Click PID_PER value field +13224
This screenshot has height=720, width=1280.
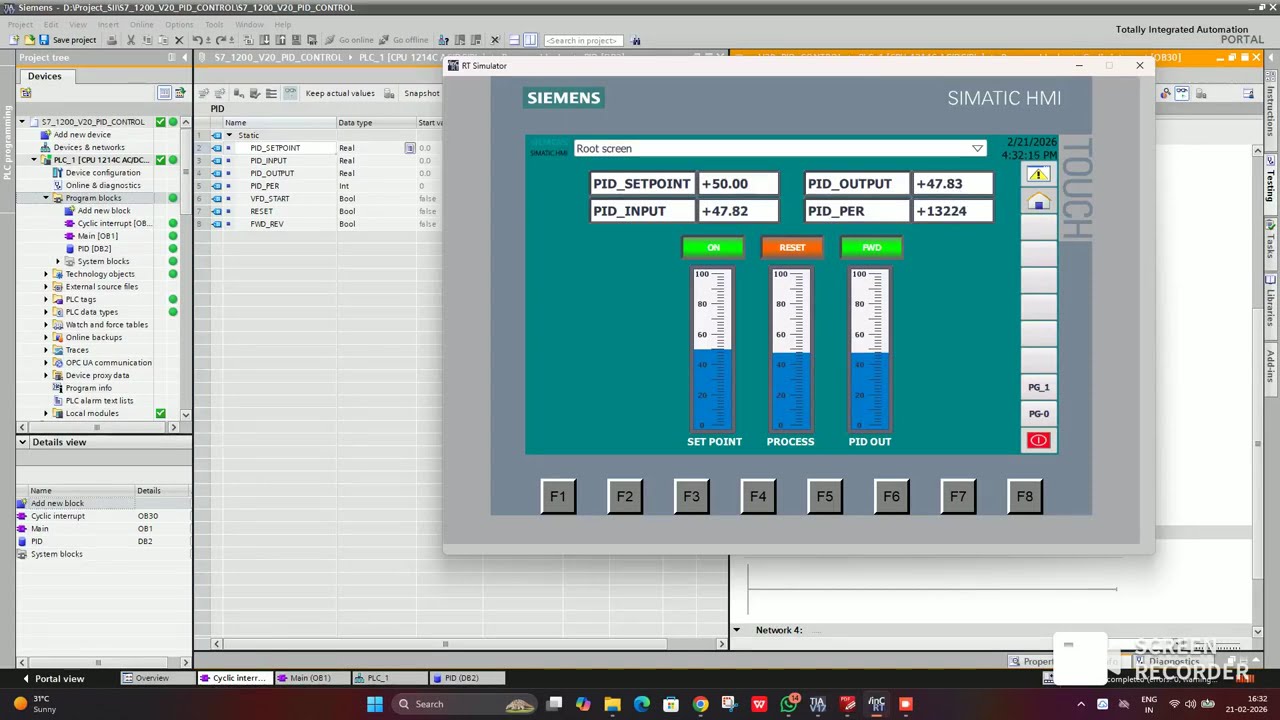[952, 211]
